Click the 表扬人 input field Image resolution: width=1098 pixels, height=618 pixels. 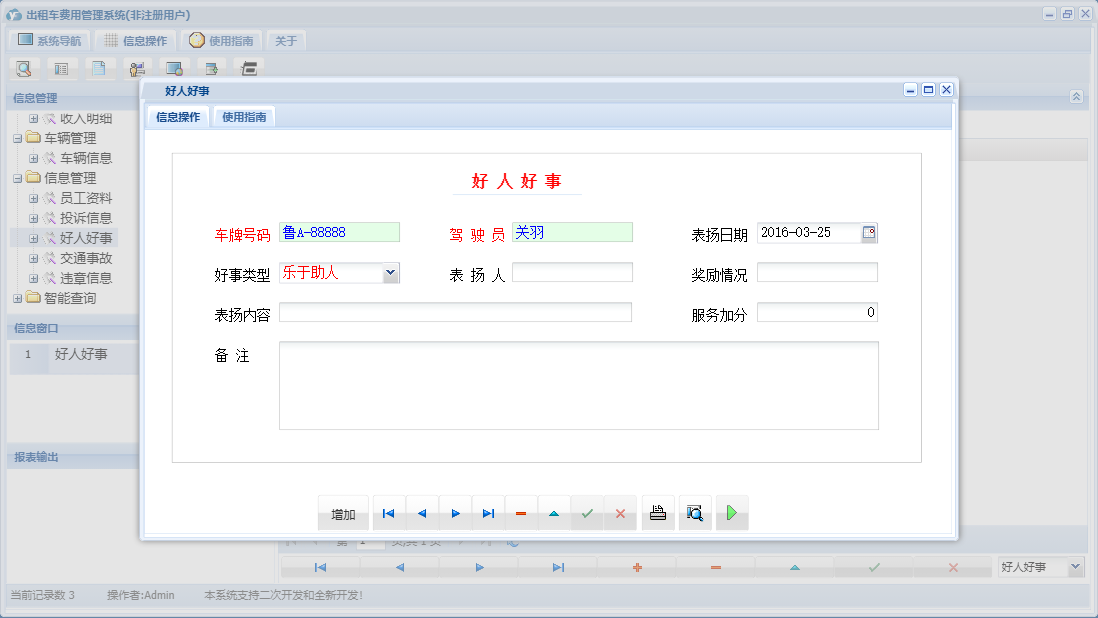pos(572,272)
